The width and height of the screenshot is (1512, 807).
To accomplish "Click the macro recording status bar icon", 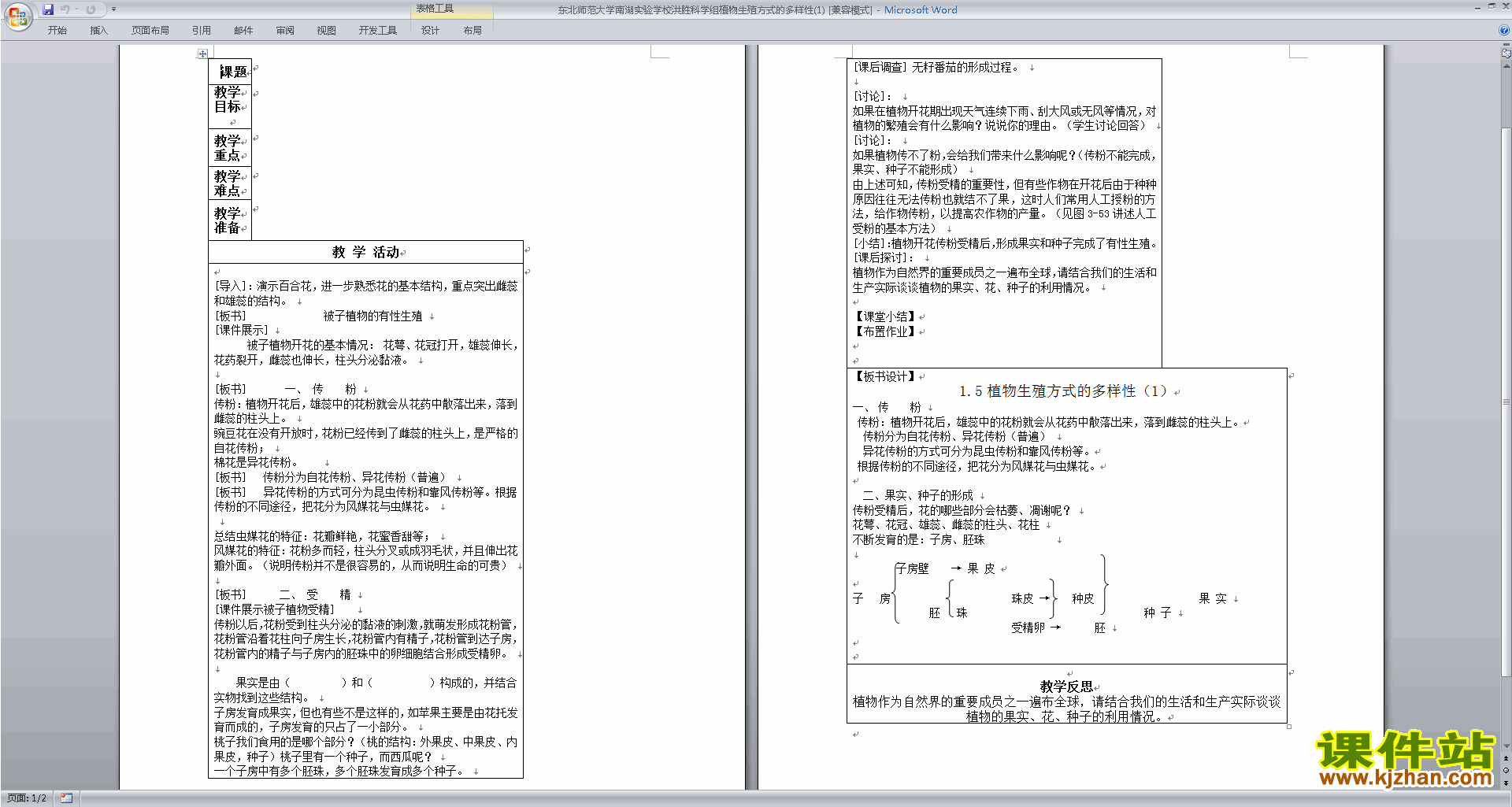I will click(66, 798).
